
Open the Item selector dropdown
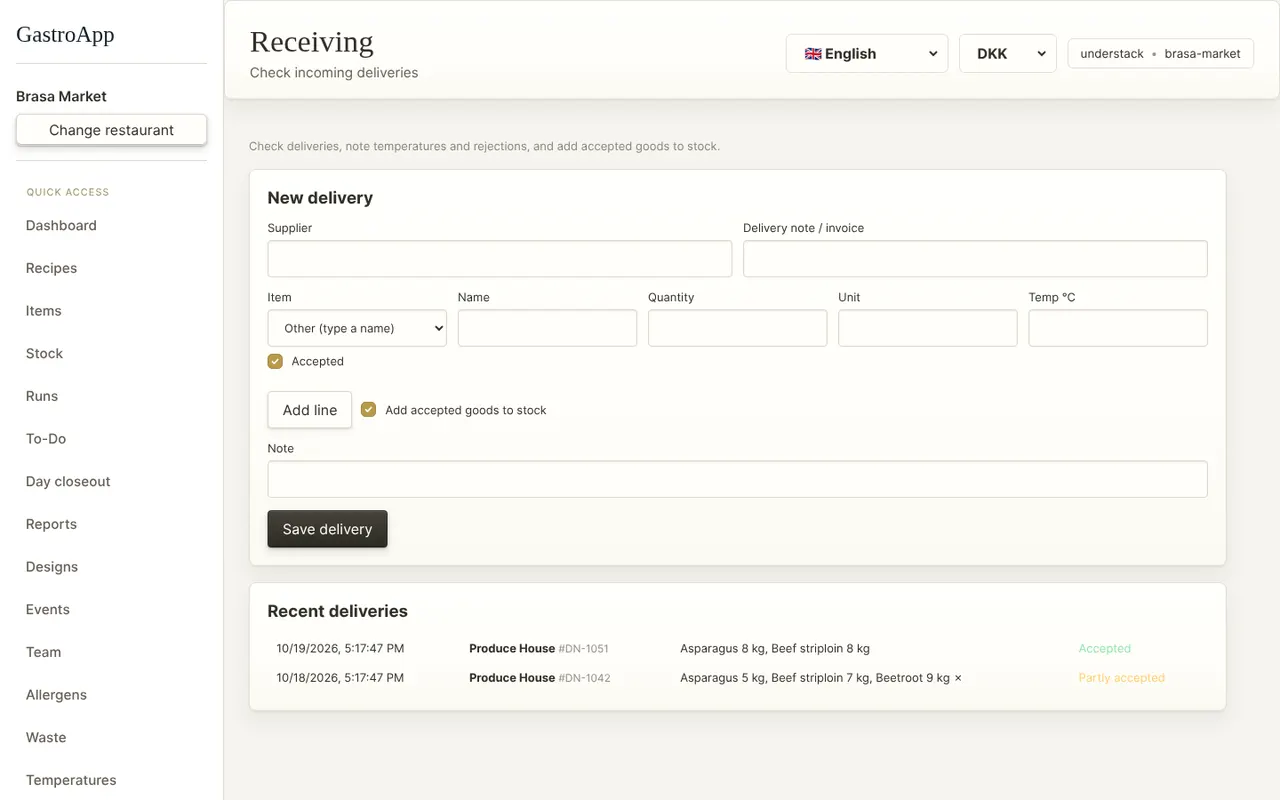pyautogui.click(x=357, y=328)
